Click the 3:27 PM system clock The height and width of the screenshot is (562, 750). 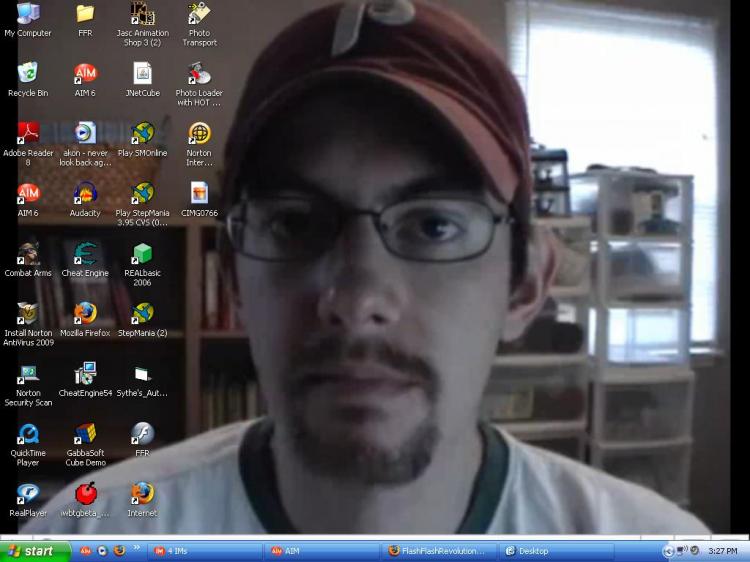[722, 551]
